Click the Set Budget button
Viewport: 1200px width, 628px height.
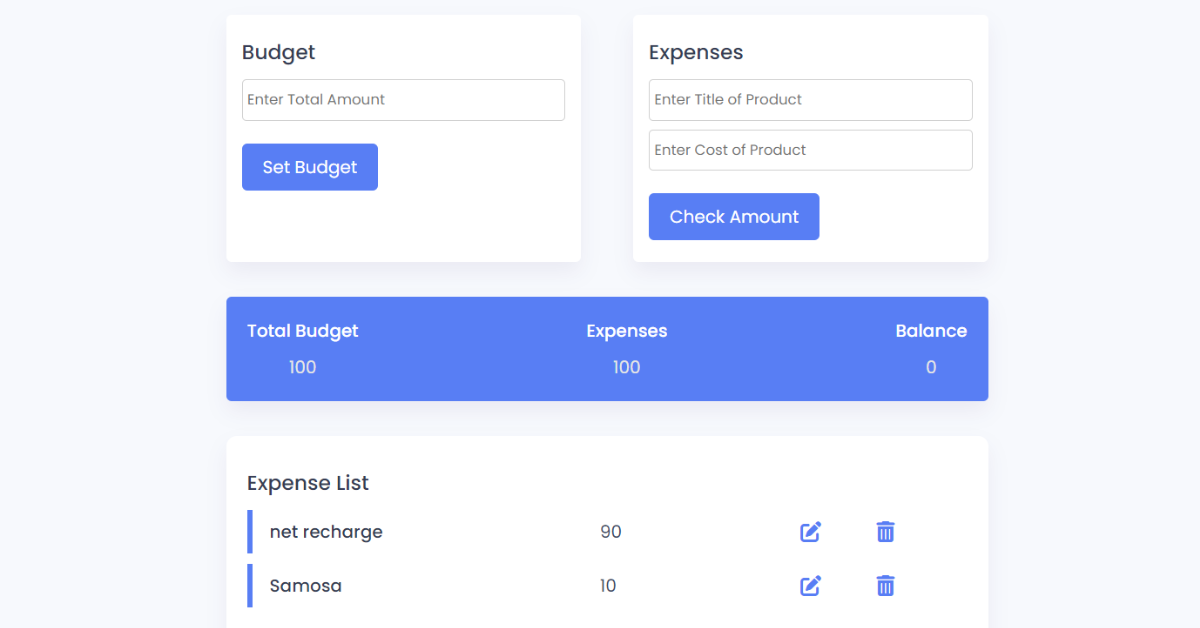pos(309,166)
